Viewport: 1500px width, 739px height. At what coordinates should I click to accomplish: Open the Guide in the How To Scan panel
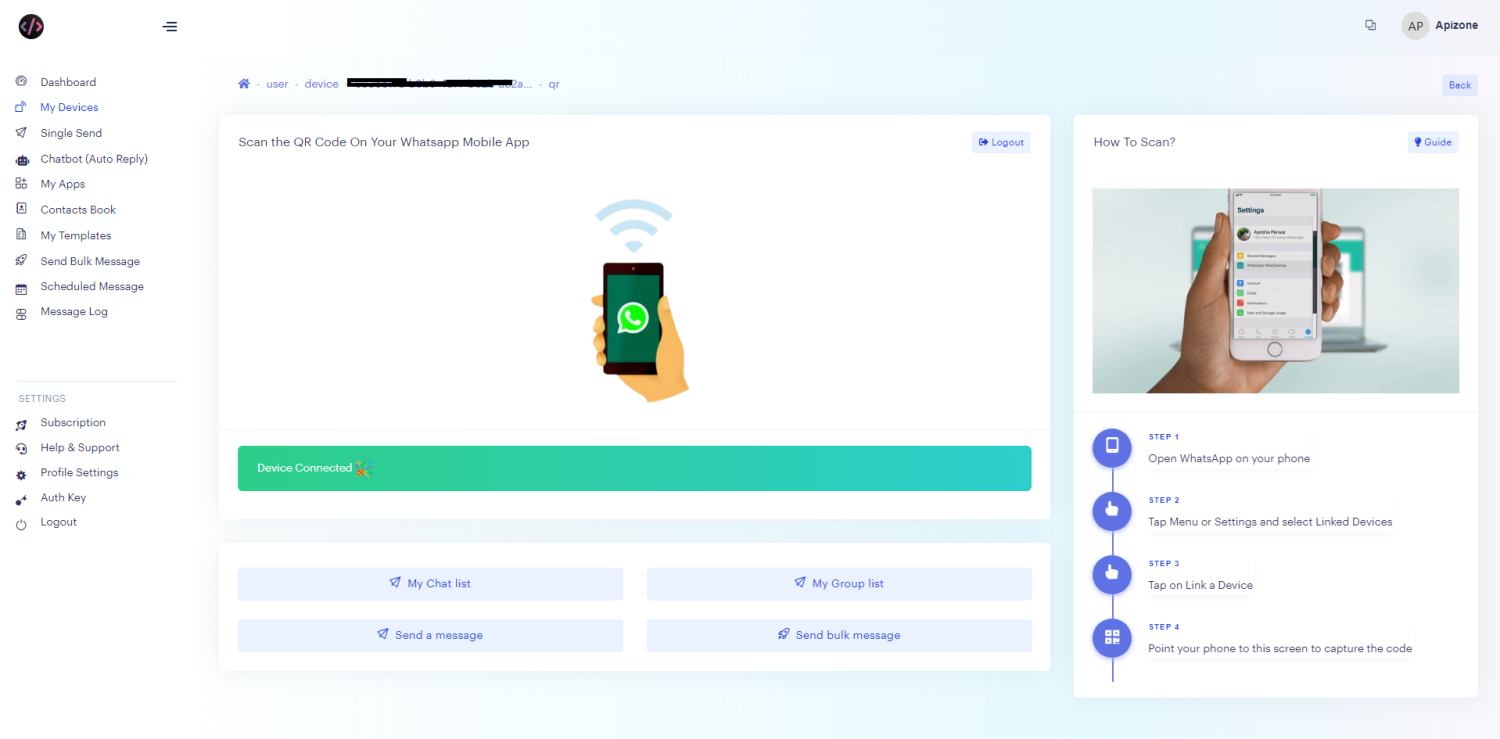coord(1432,142)
